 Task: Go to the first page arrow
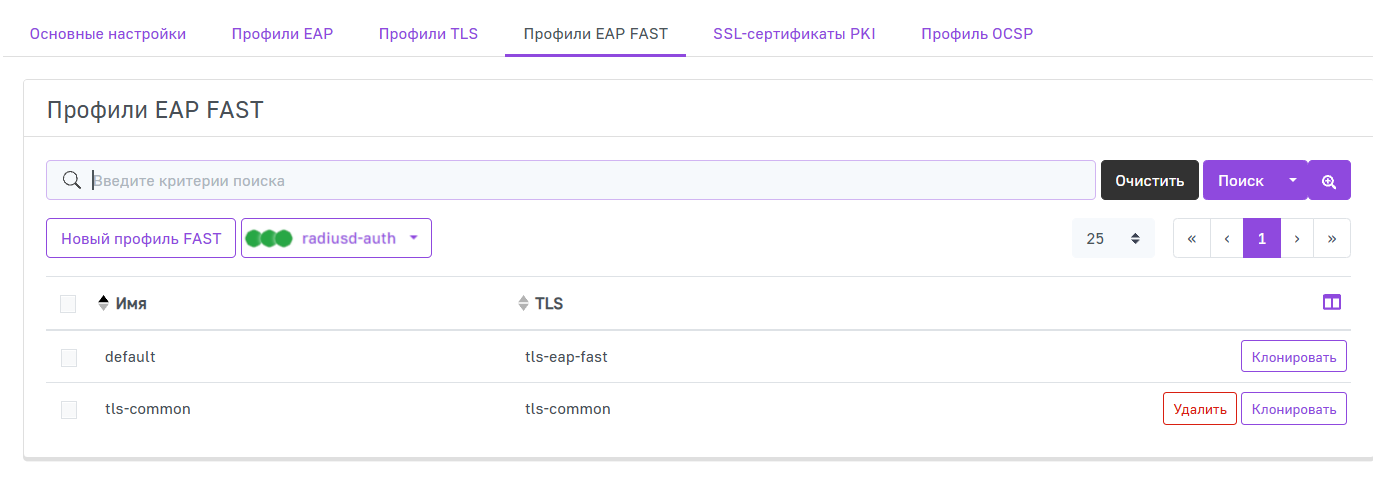pyautogui.click(x=1192, y=239)
